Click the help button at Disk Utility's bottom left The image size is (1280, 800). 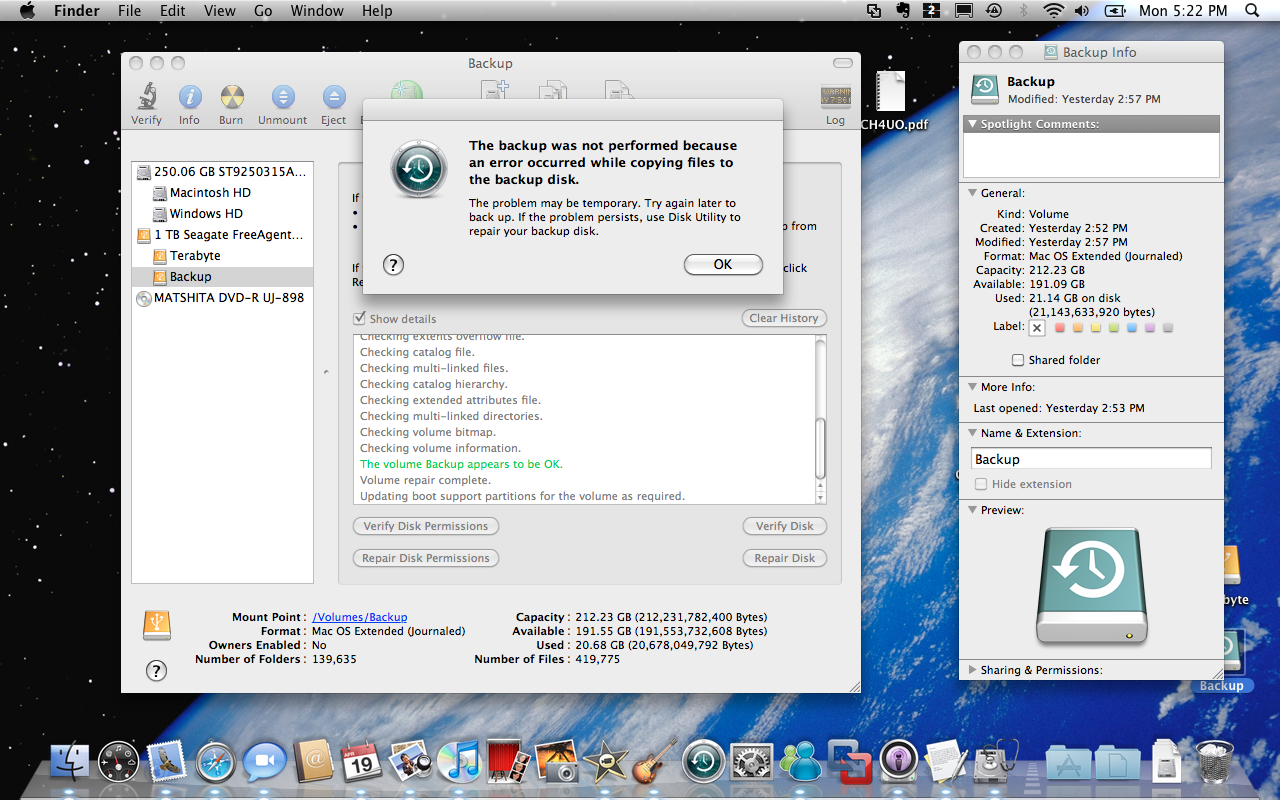pos(156,671)
